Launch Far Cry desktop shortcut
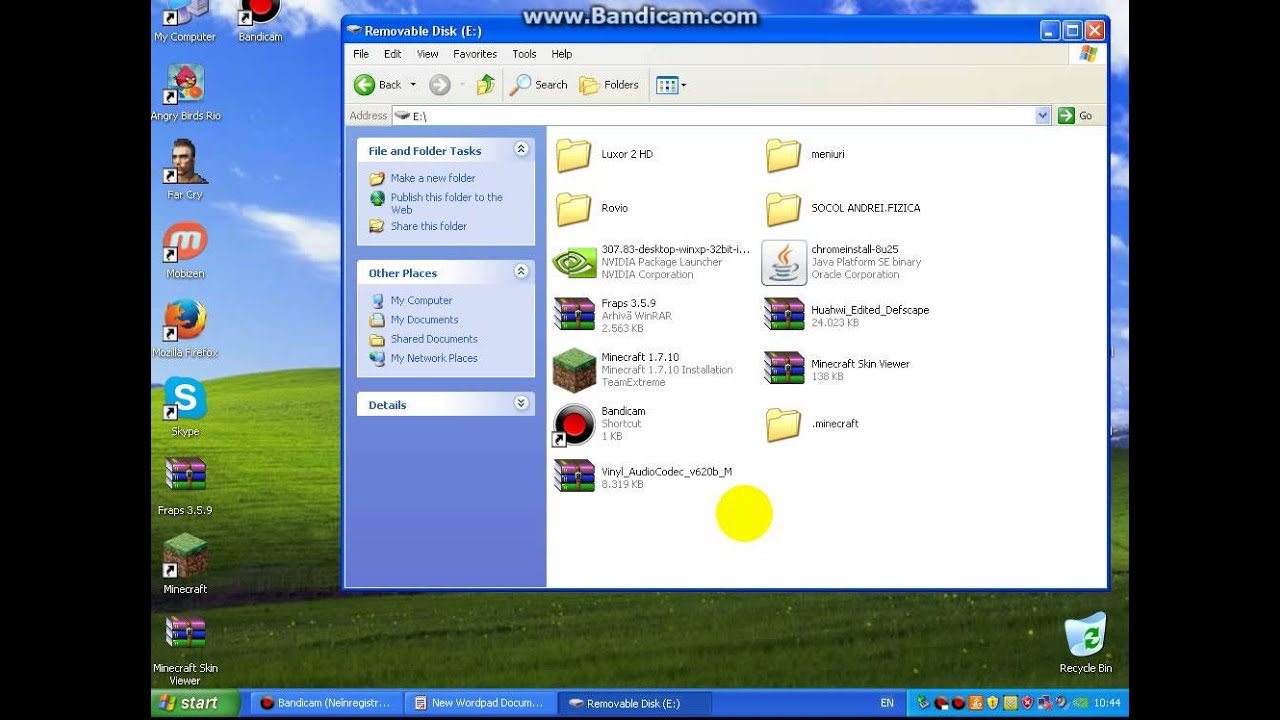 (185, 170)
